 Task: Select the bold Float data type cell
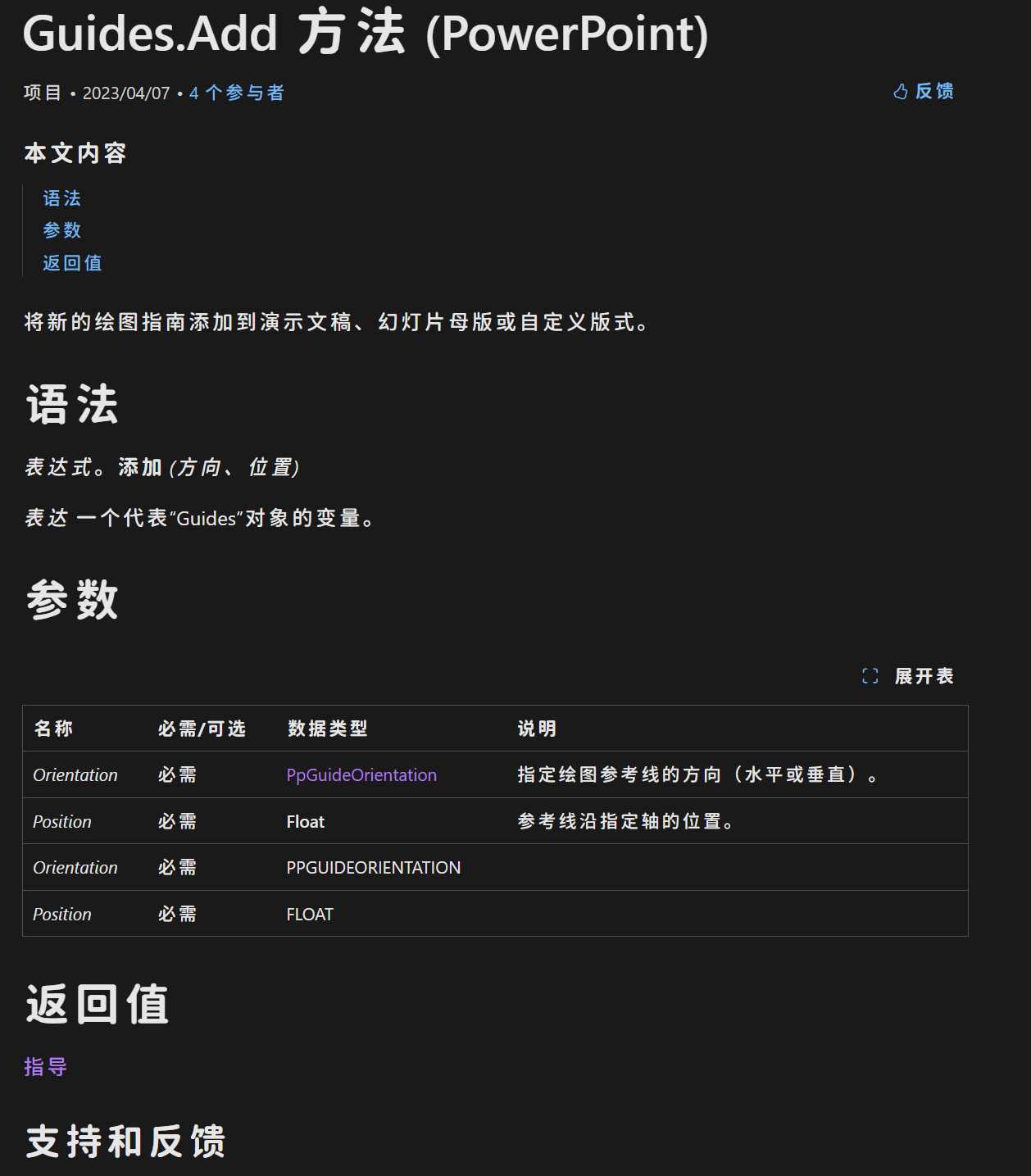pos(306,822)
